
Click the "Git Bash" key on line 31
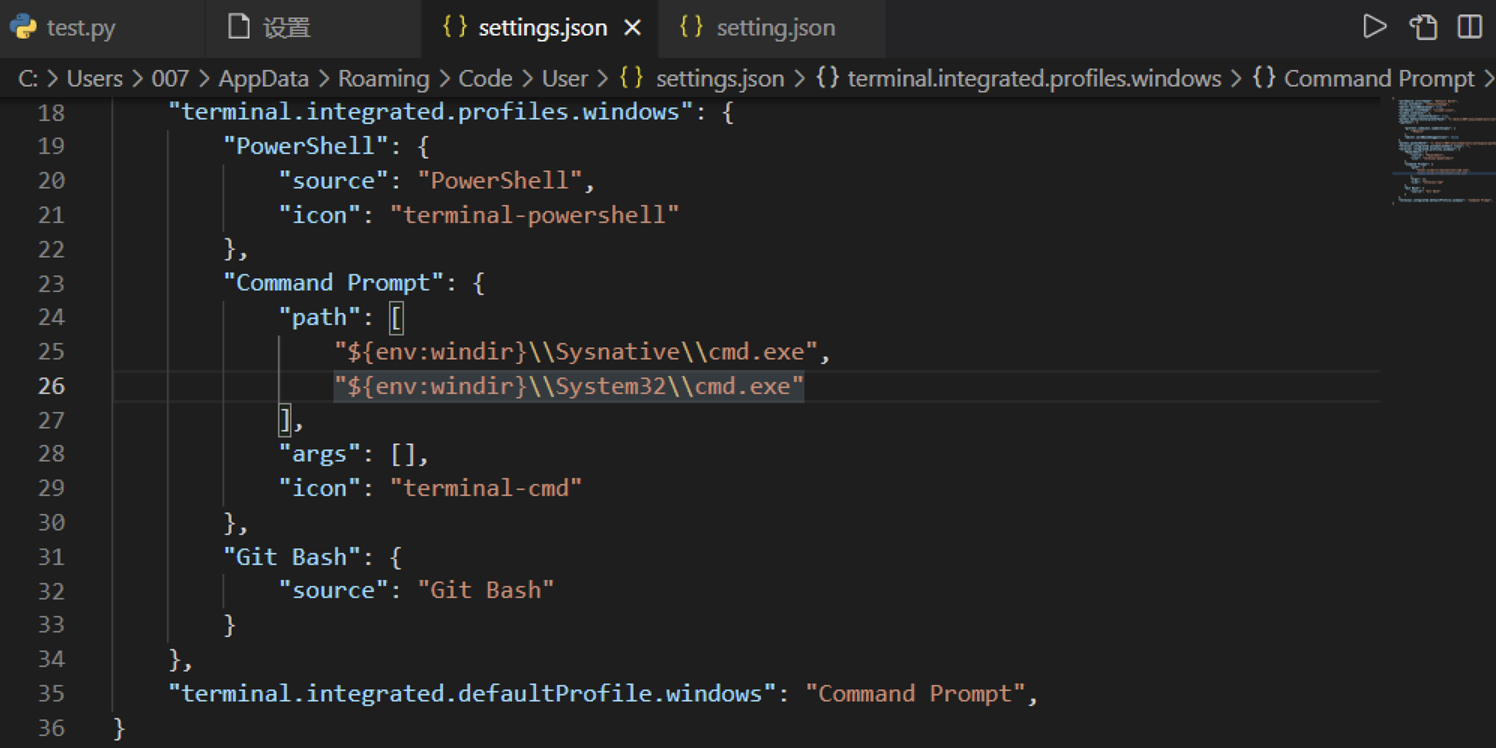(291, 557)
